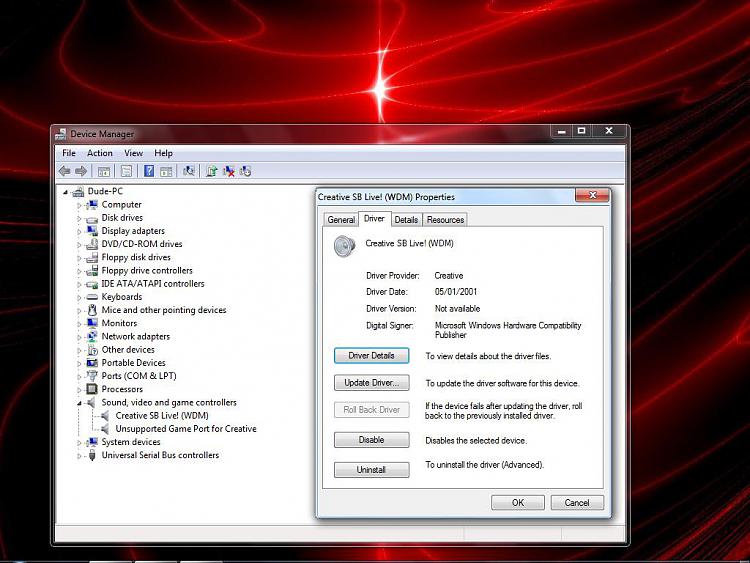Open the View menu
This screenshot has width=750, height=563.
pyautogui.click(x=133, y=153)
